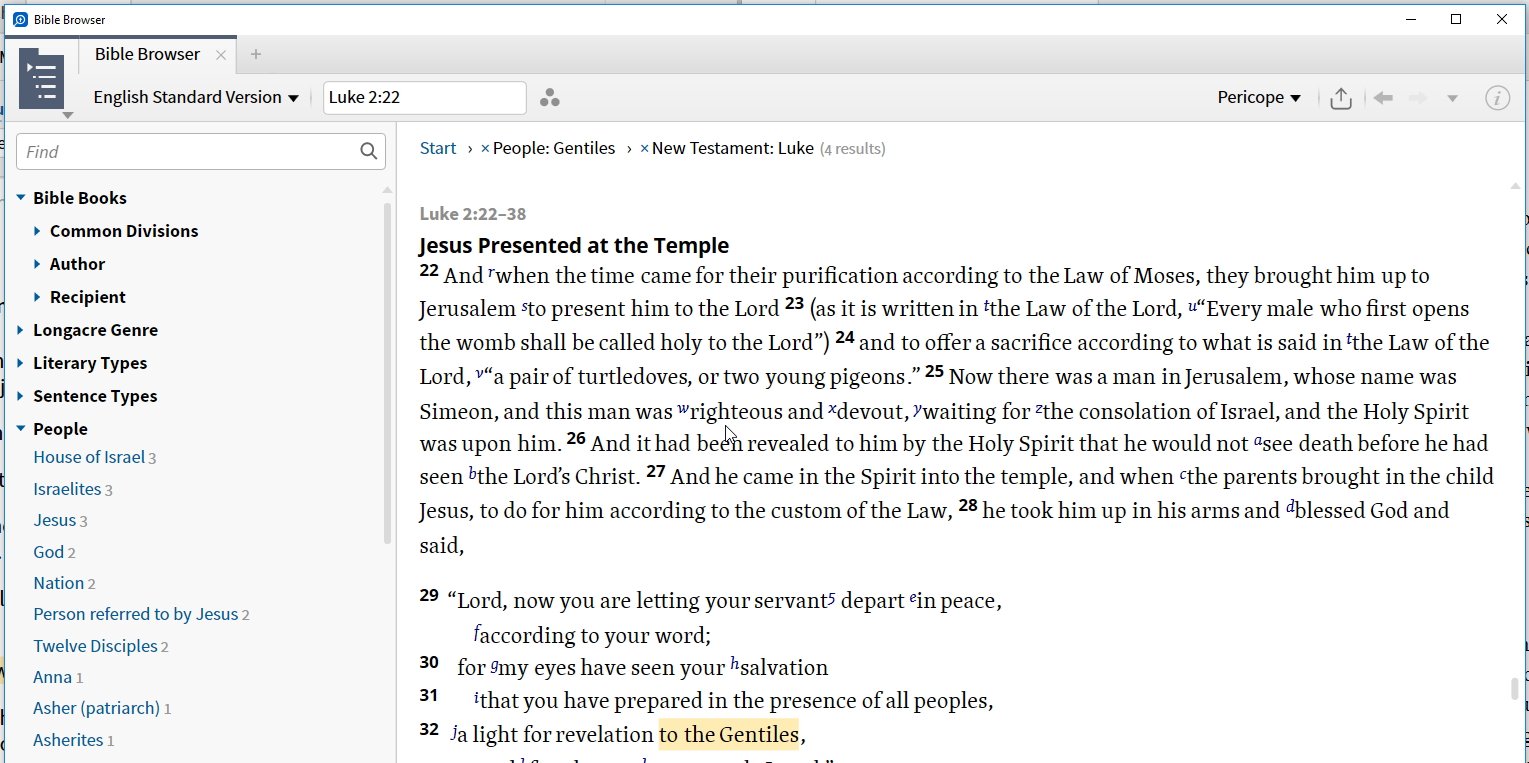The image size is (1529, 763).
Task: Open the share/export icon
Action: pyautogui.click(x=1341, y=98)
